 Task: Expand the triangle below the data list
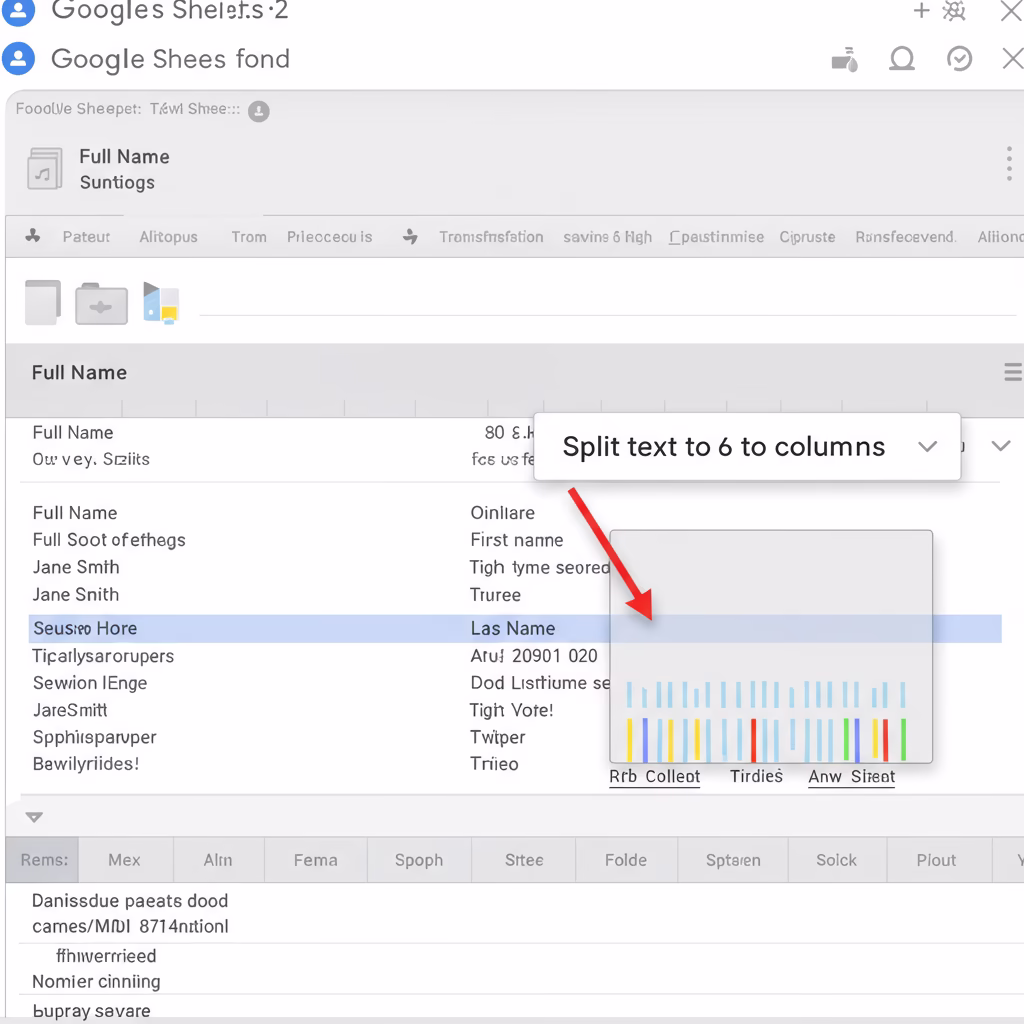(x=34, y=817)
